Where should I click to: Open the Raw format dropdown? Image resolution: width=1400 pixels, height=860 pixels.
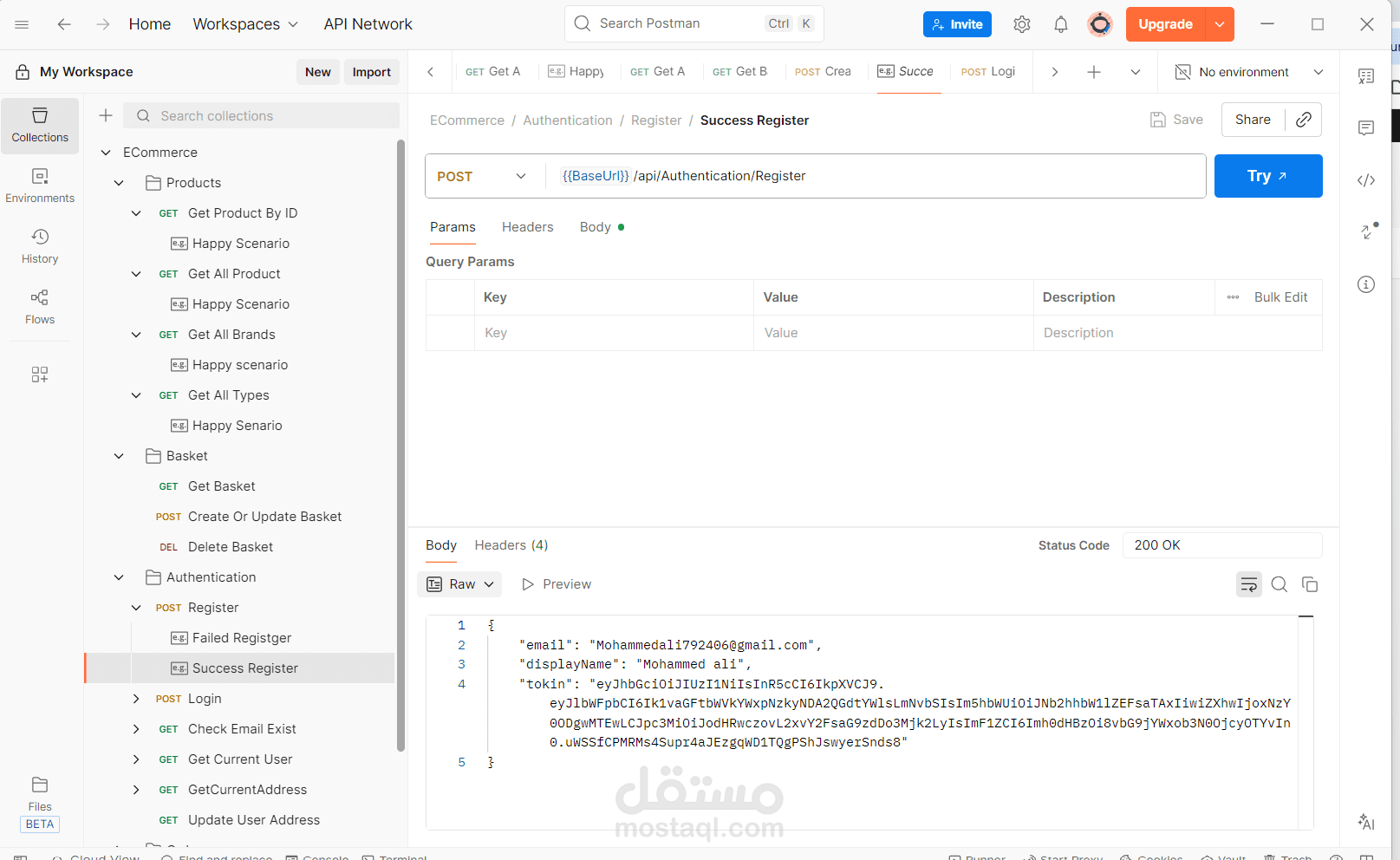tap(459, 584)
